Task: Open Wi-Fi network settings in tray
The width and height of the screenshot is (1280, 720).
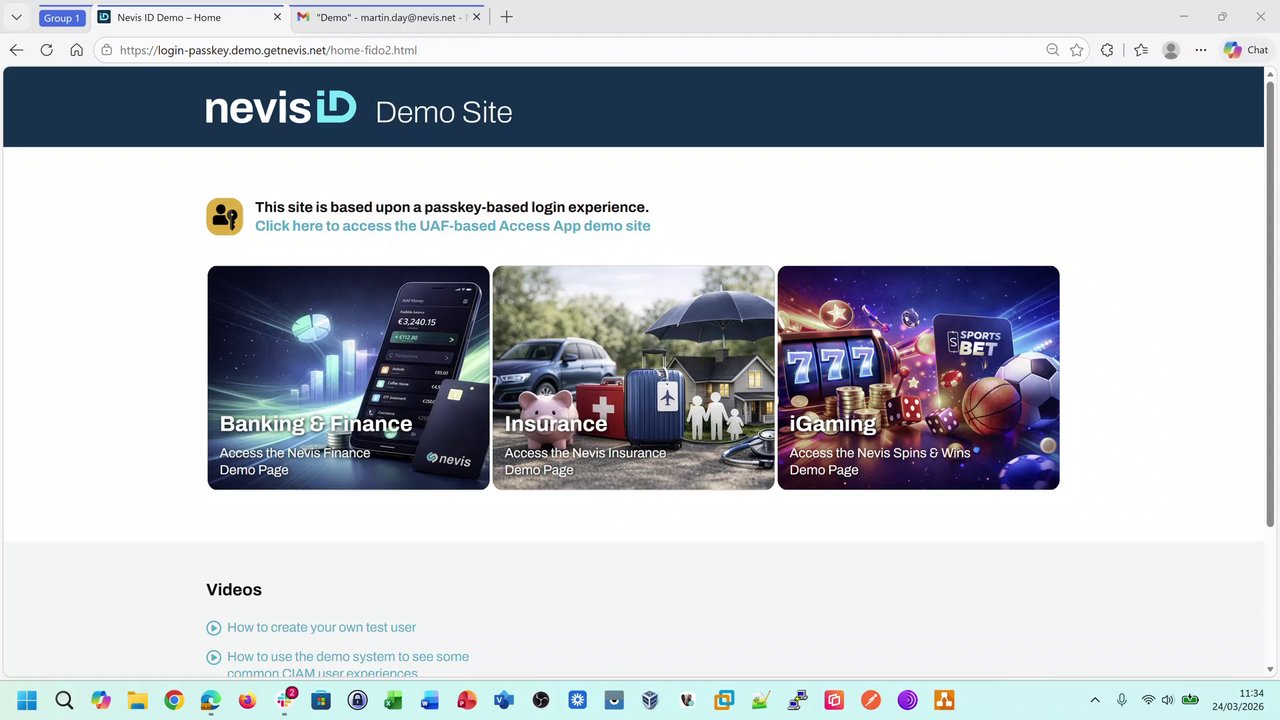Action: 1148,700
